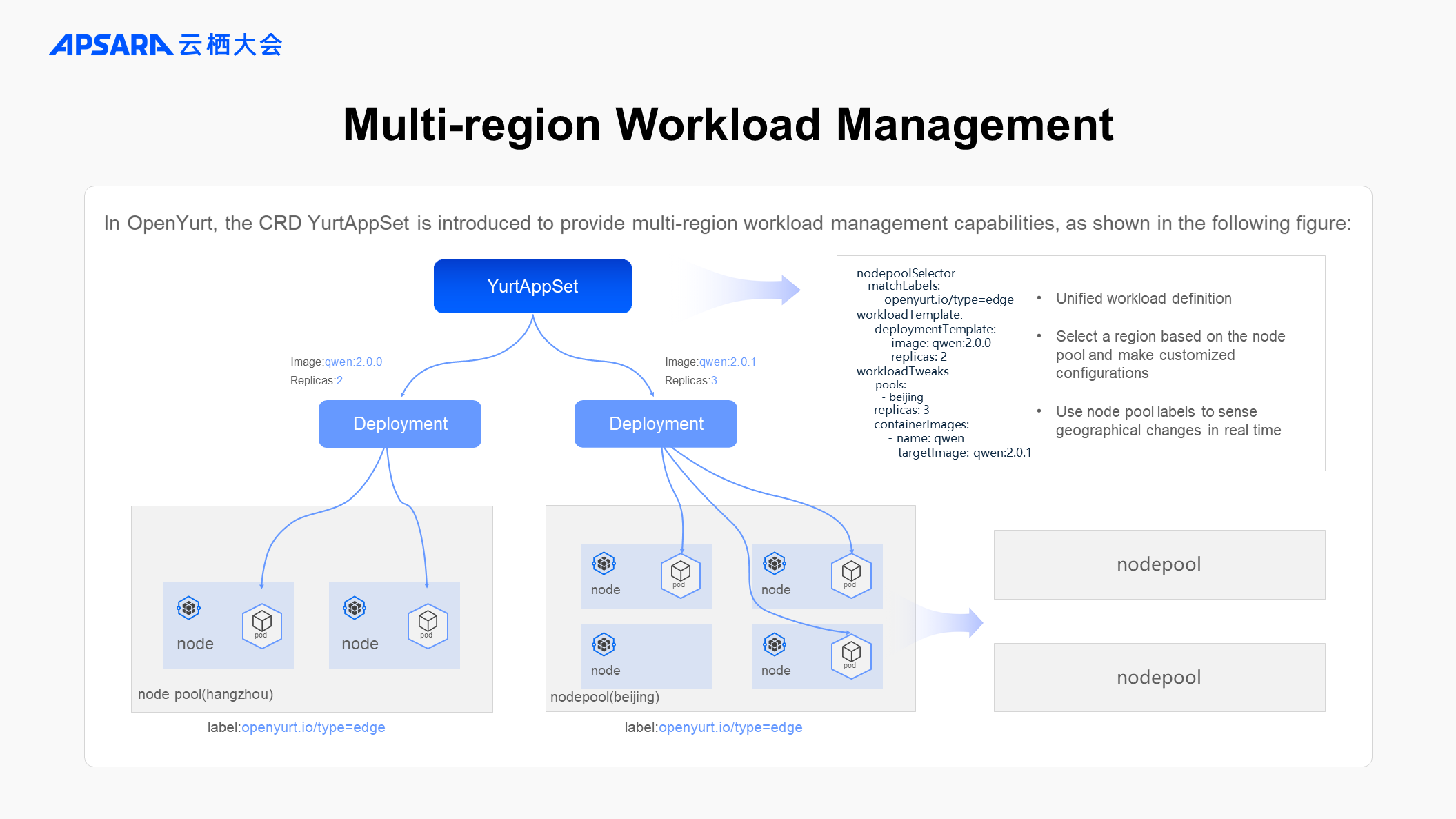
Task: Click the 'targetImage: qwen:2.0.1' YAML line
Action: point(965,453)
